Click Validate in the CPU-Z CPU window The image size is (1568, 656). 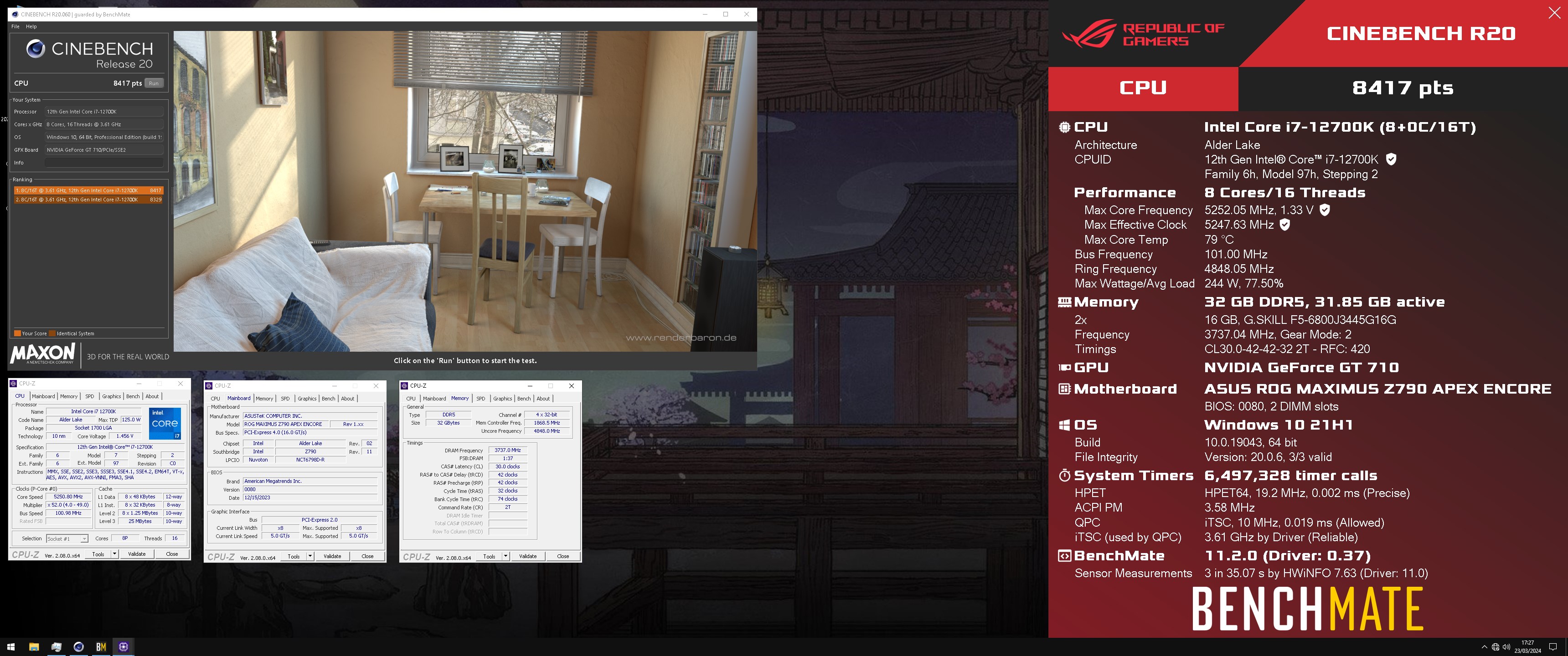[137, 554]
